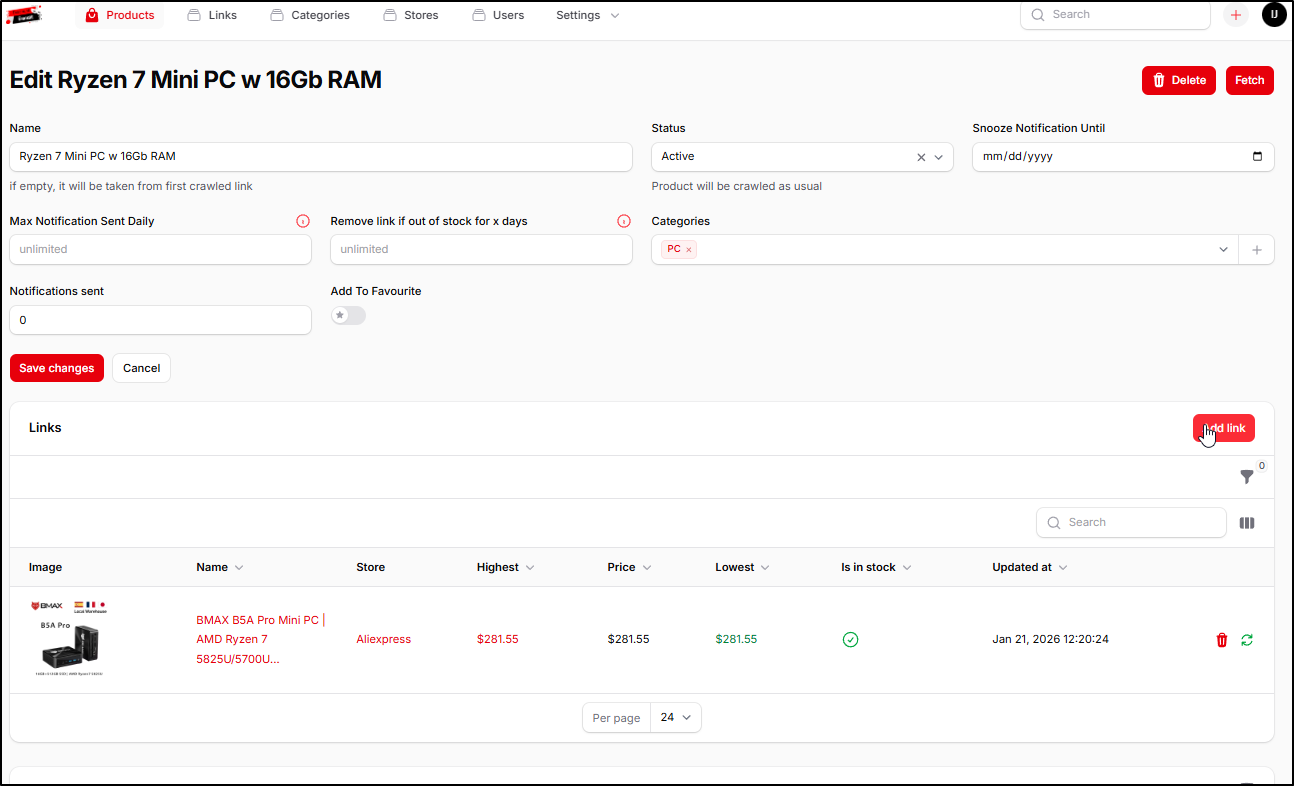Open the user avatar menu

(1274, 15)
